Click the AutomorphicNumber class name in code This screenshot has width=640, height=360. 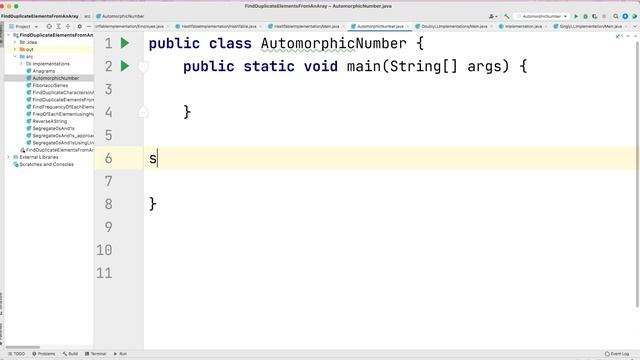point(333,43)
